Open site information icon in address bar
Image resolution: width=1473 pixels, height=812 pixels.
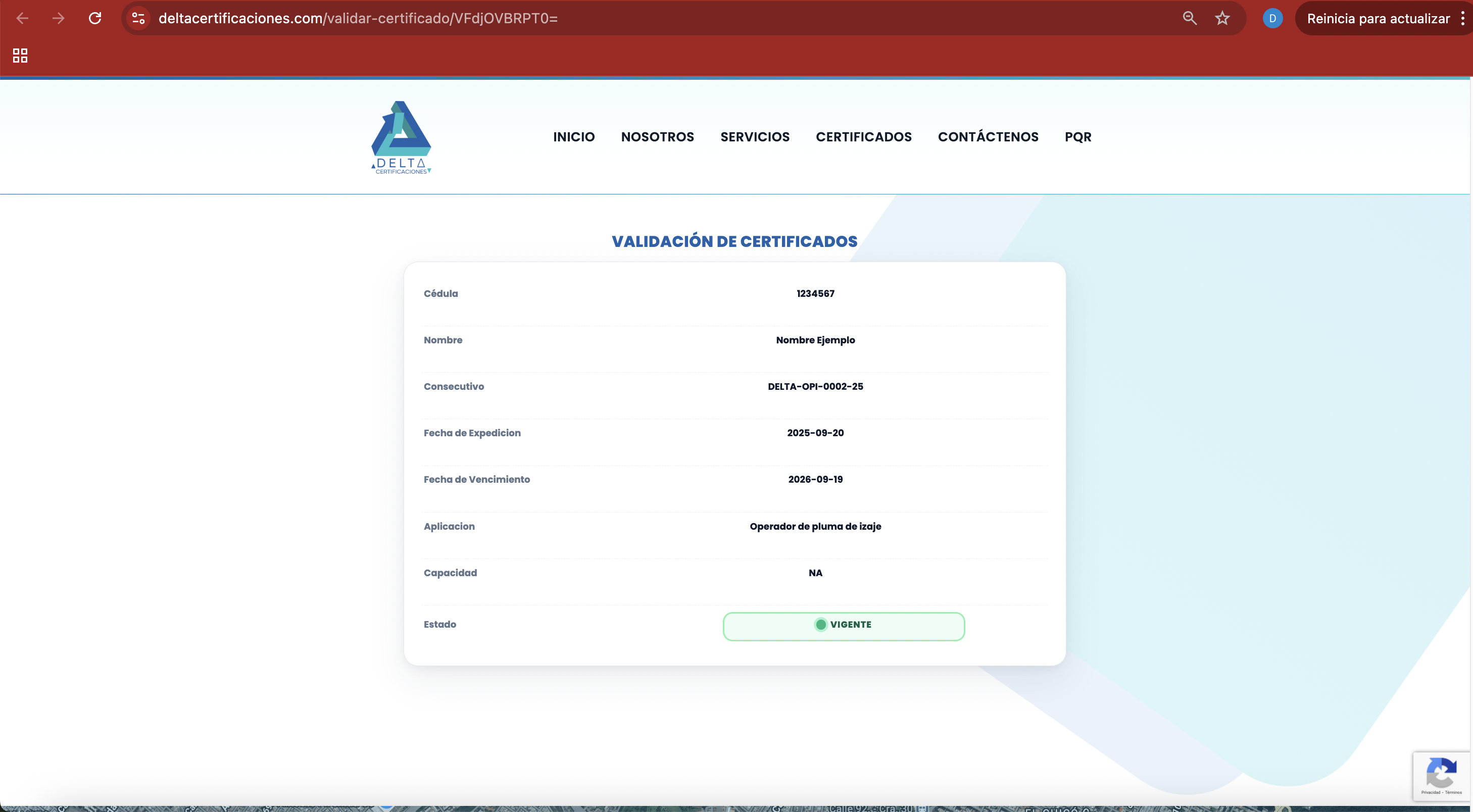click(x=138, y=18)
